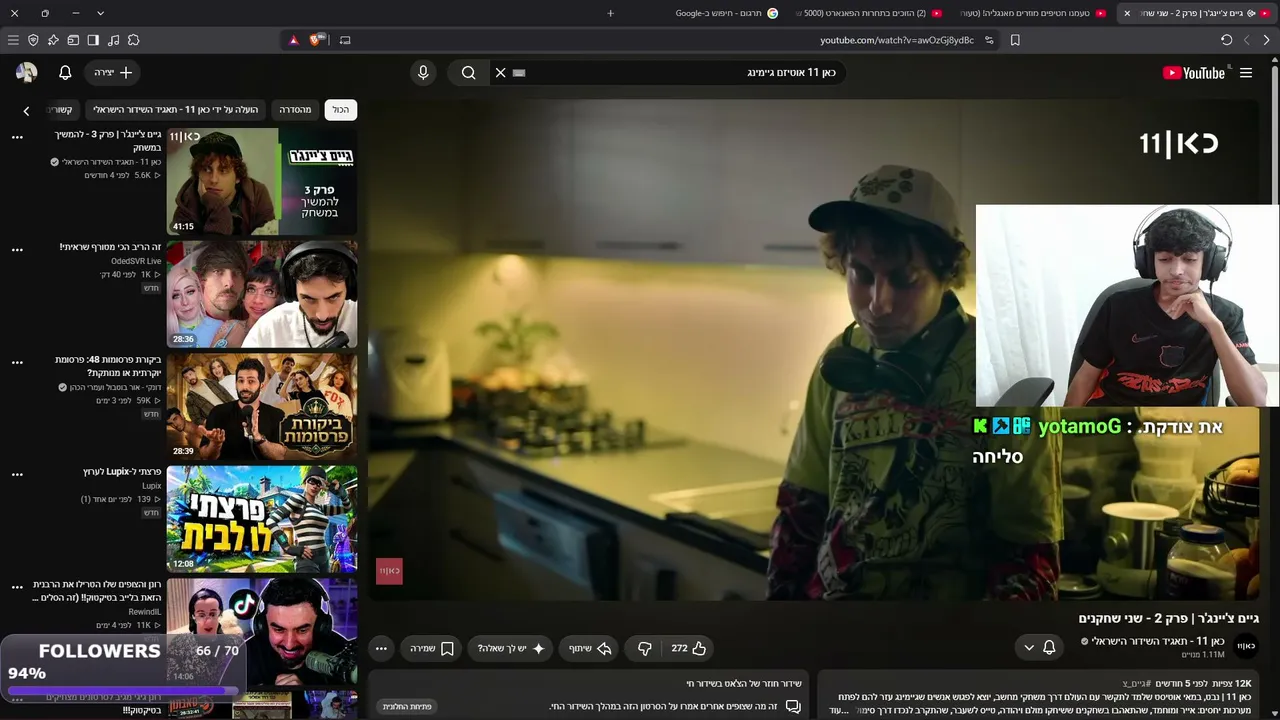Open the subscription notification bell dropdown
Screen dimensions: 1280x720
pyautogui.click(x=1039, y=647)
